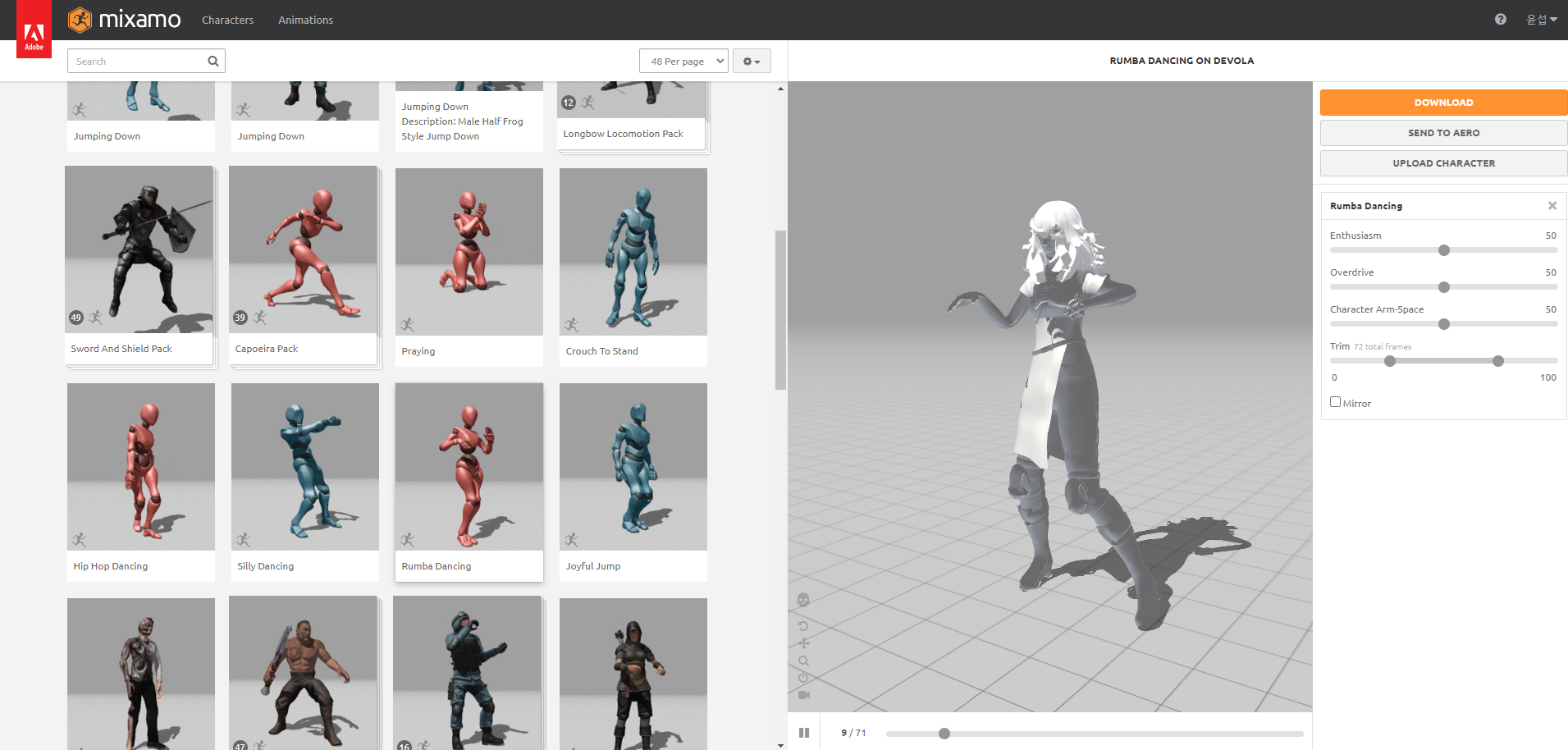Click the UPLOAD CHARACTER button
Screen dimensions: 1568x750
[x=1443, y=163]
